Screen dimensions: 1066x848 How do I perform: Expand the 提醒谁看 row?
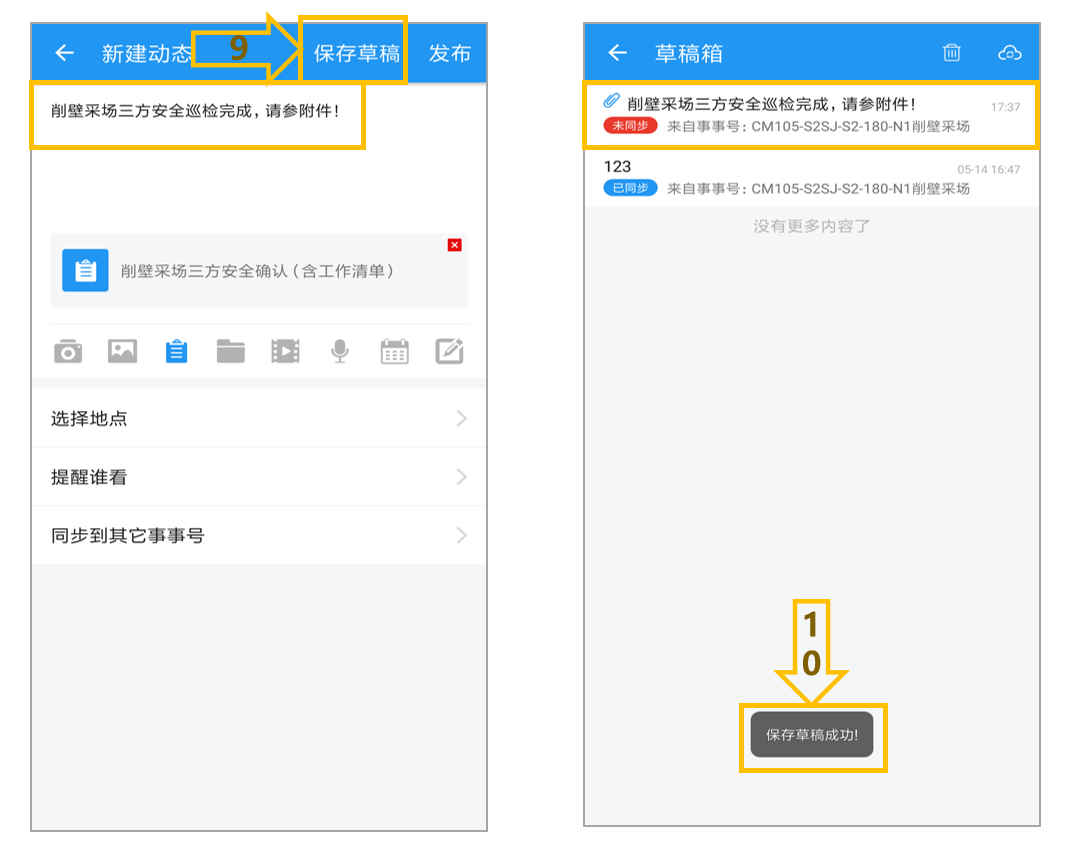click(x=259, y=477)
